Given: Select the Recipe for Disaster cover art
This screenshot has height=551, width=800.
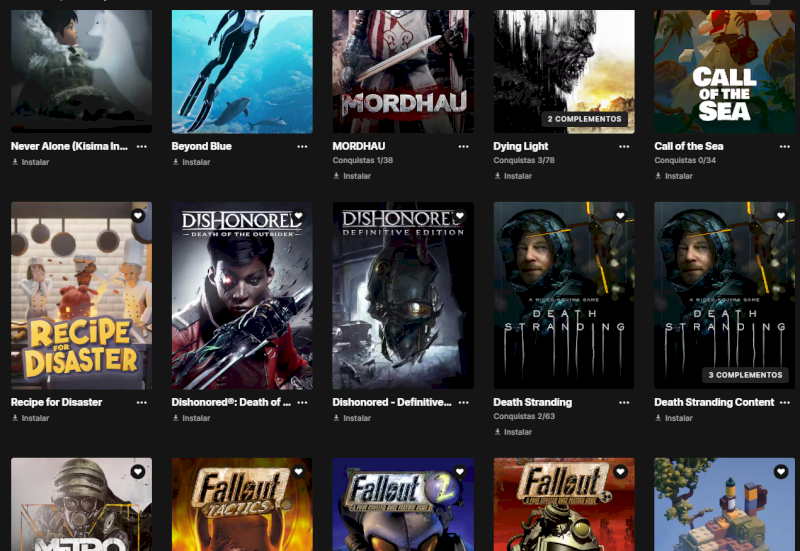Looking at the screenshot, I should click(82, 296).
